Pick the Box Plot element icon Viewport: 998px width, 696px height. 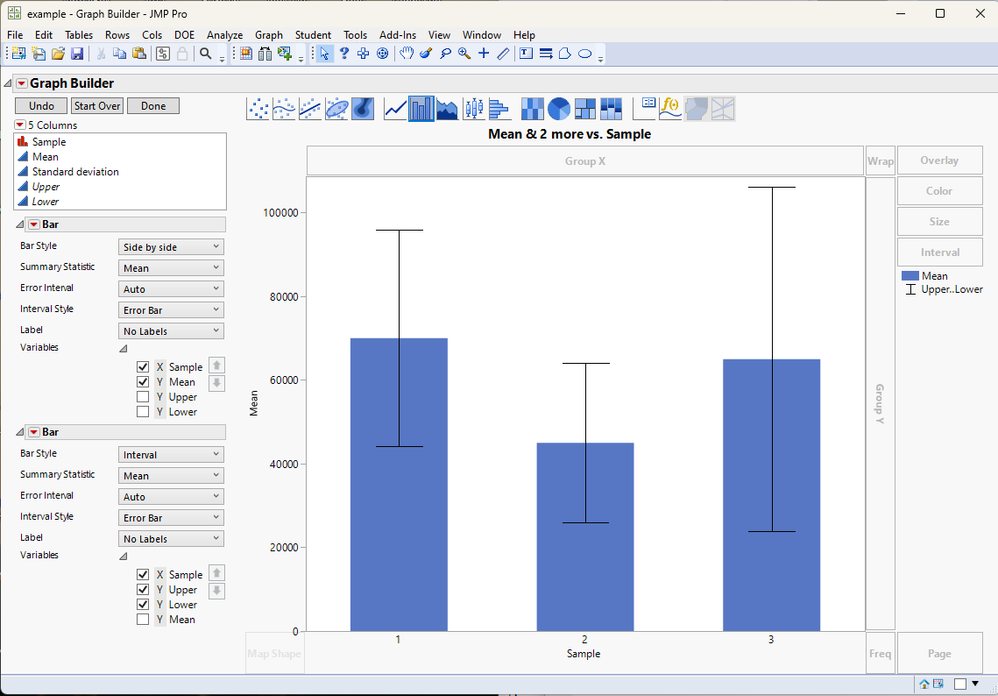474,109
